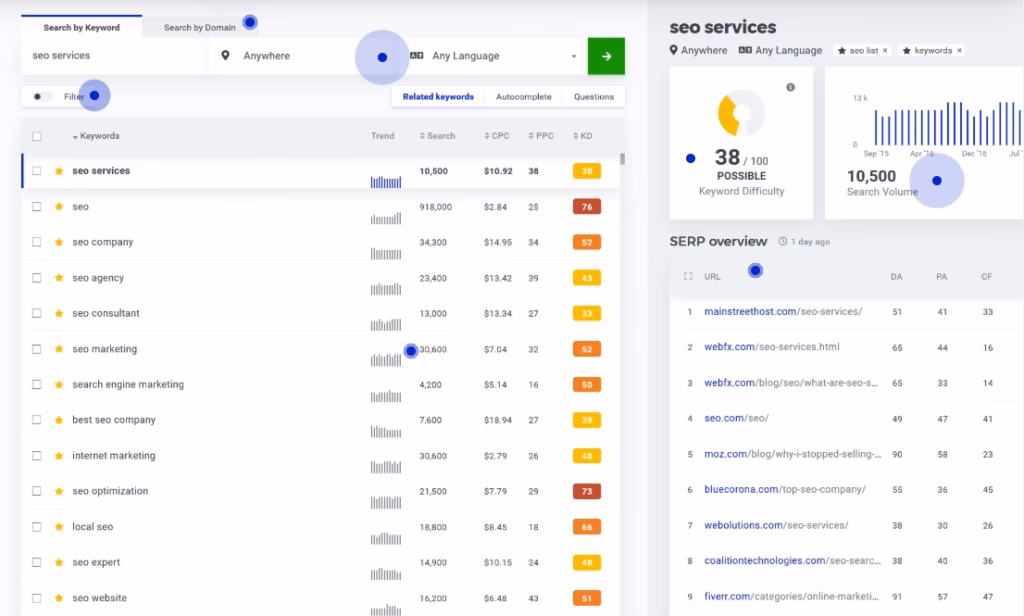Switch to the Search by Domain tab
This screenshot has height=616, width=1024.
(x=200, y=28)
